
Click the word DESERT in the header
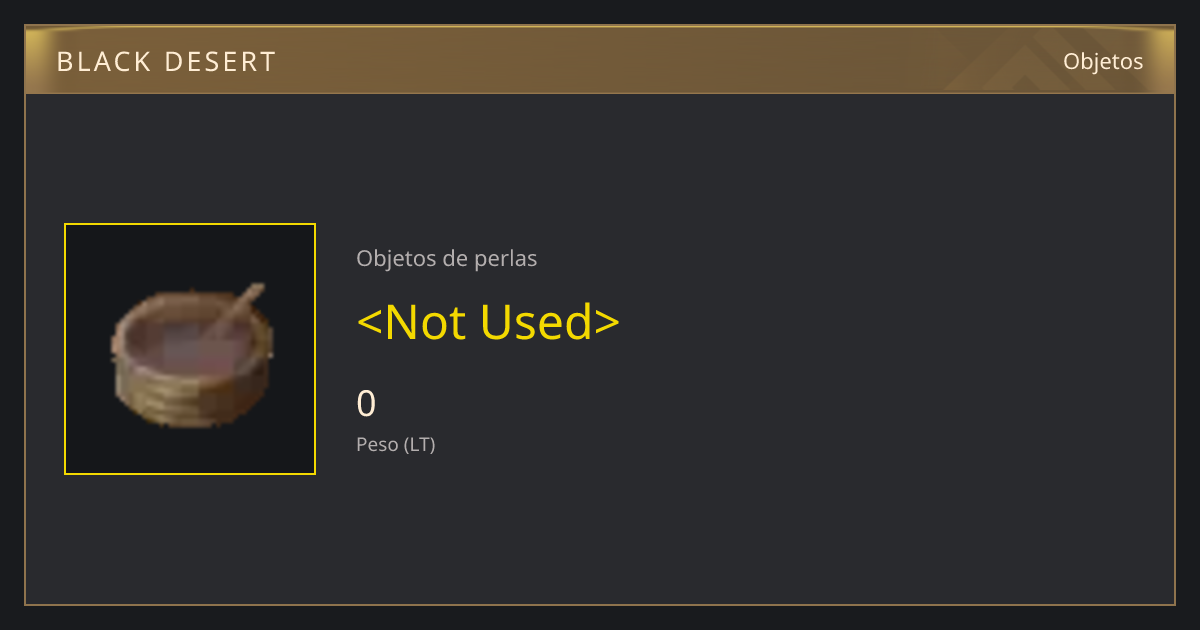[x=221, y=62]
